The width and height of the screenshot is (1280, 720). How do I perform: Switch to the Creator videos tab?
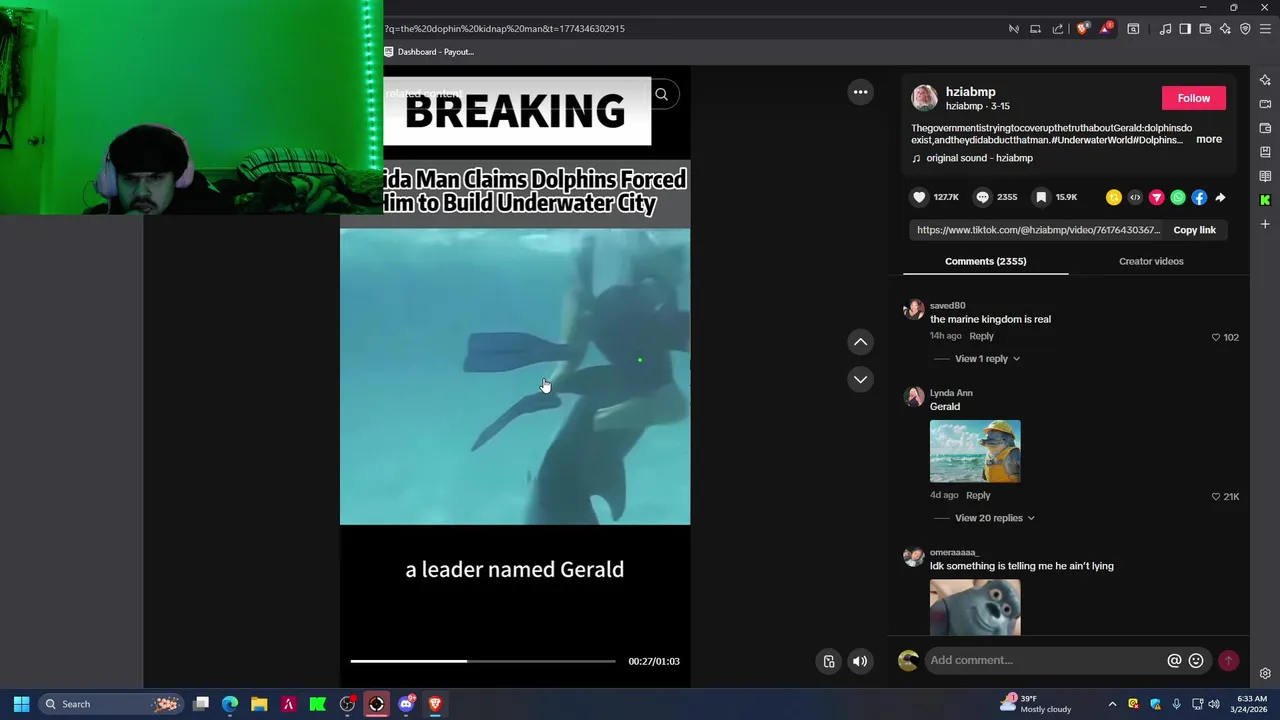click(1151, 261)
